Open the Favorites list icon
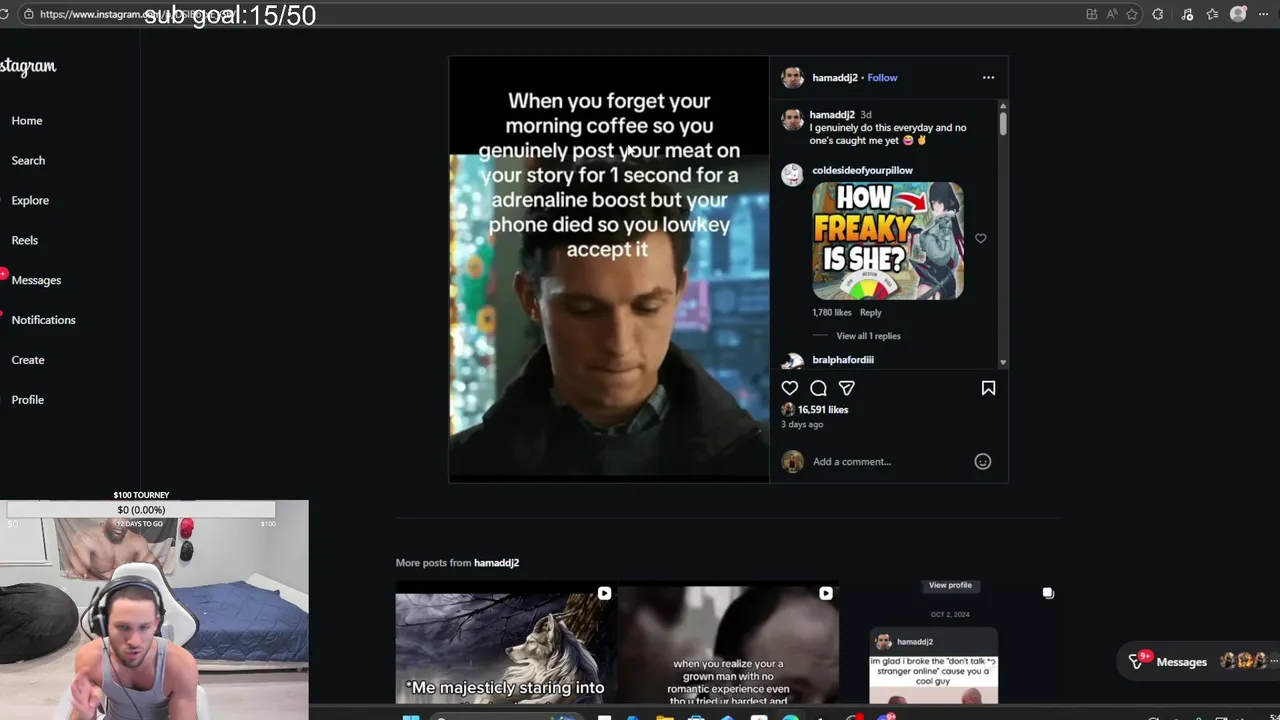 coord(1212,14)
